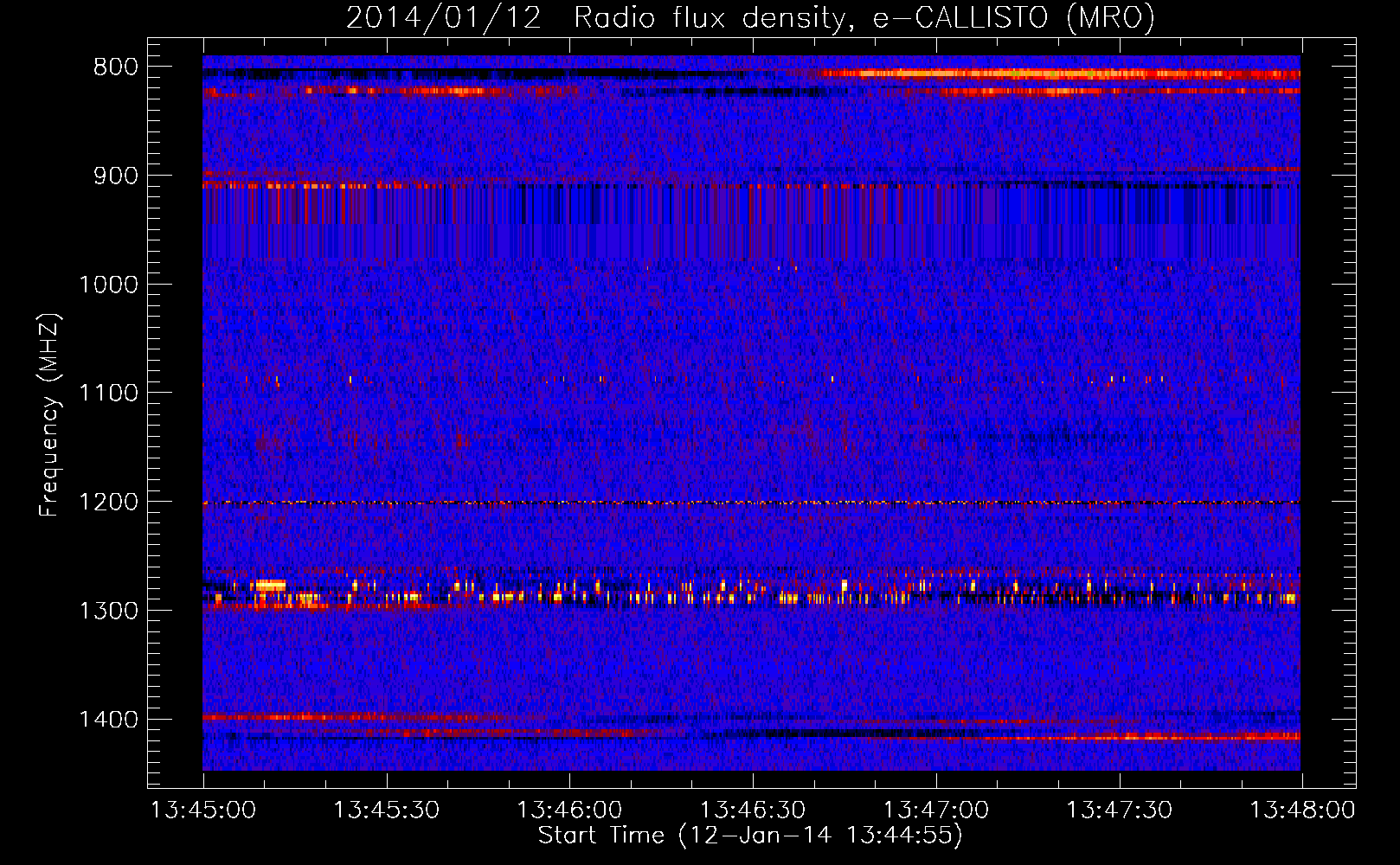Click the "Start Time (12-Jan-14 13:44:55)" label
Image resolution: width=1400 pixels, height=865 pixels.
(x=750, y=836)
